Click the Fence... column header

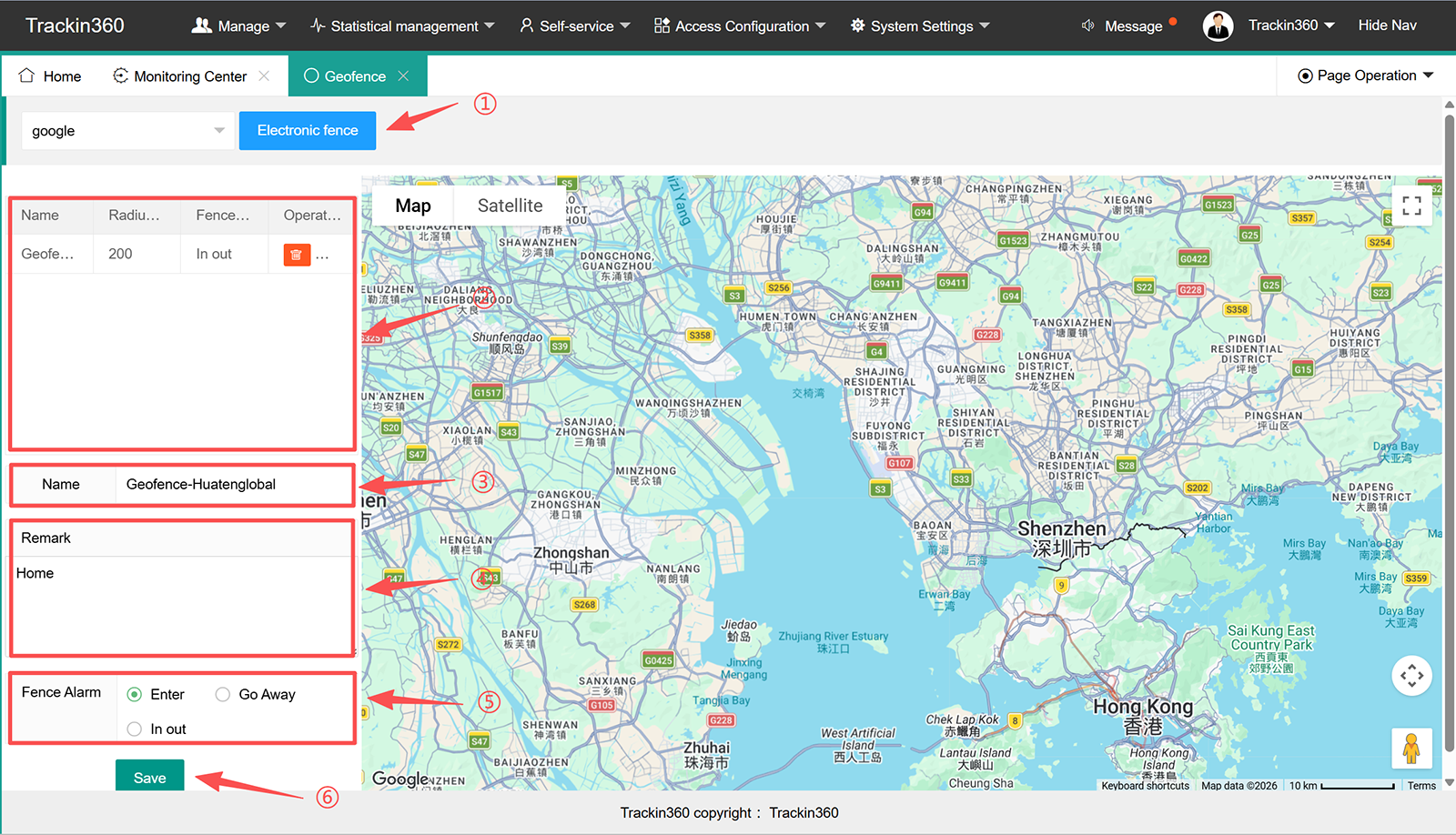pos(224,216)
